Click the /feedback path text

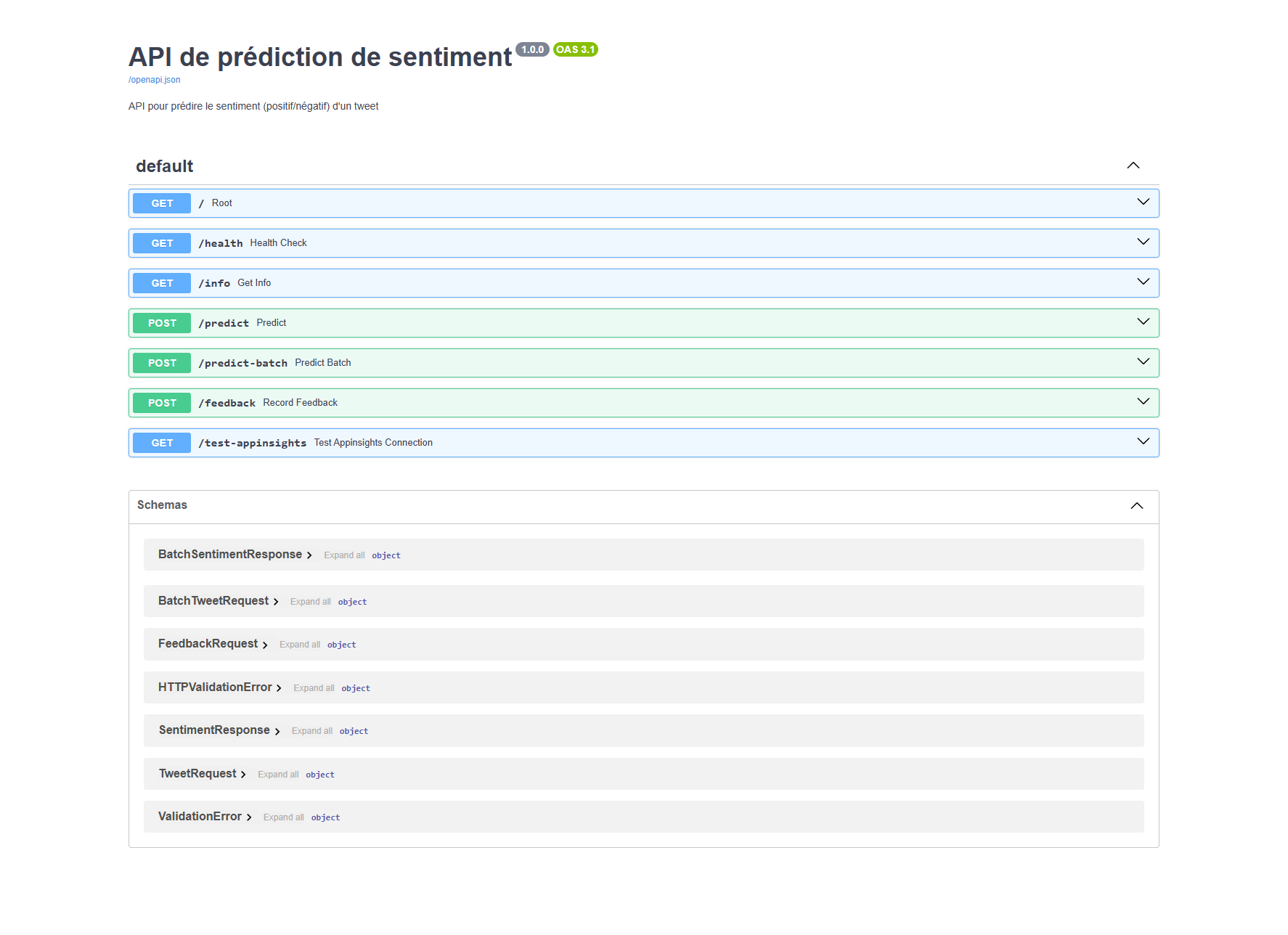[227, 403]
